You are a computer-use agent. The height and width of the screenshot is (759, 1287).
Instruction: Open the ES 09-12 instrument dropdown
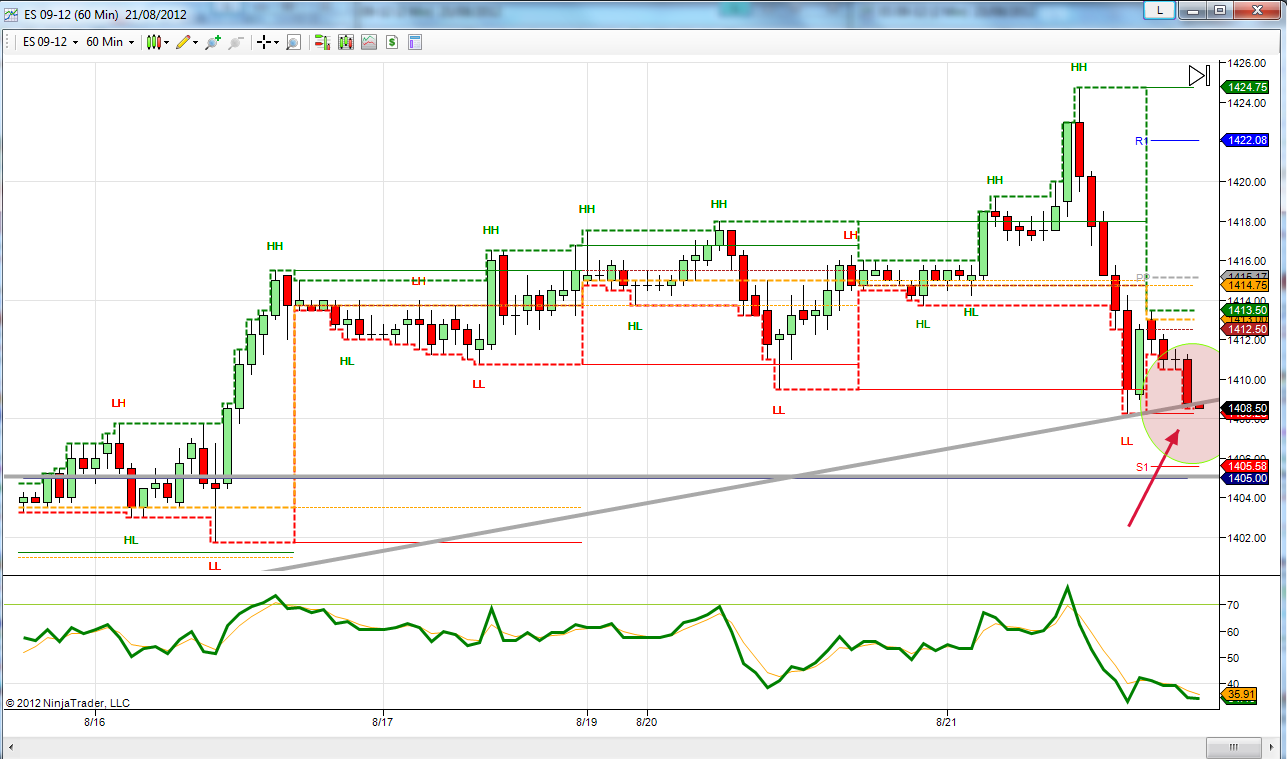[49, 42]
